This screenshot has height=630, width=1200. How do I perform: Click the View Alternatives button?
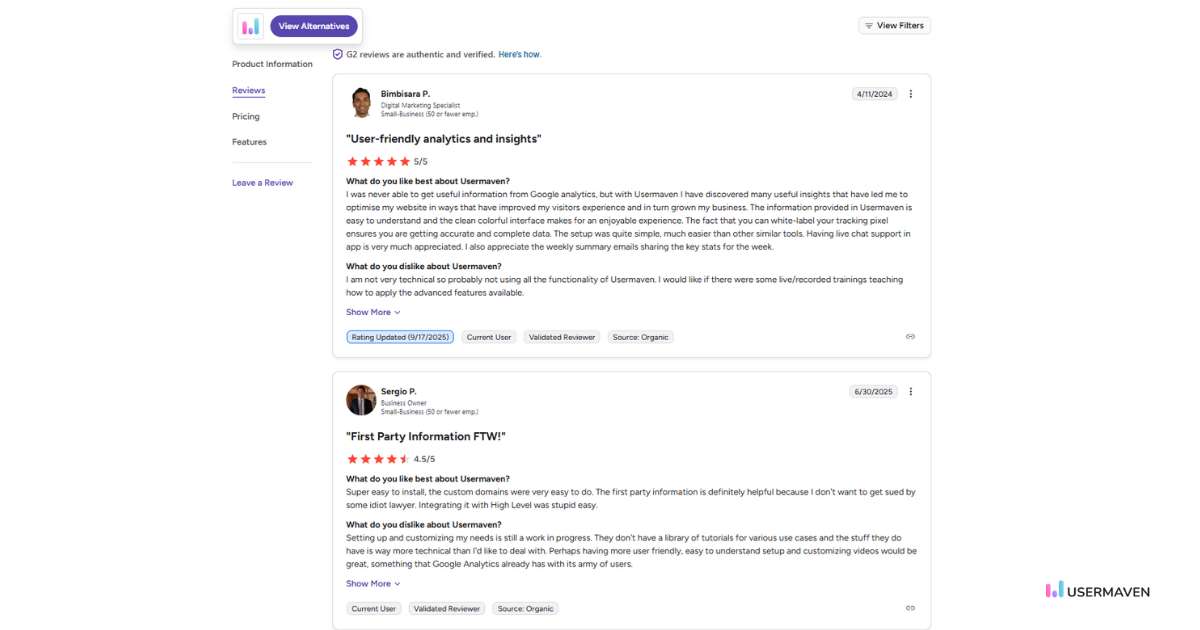(314, 26)
